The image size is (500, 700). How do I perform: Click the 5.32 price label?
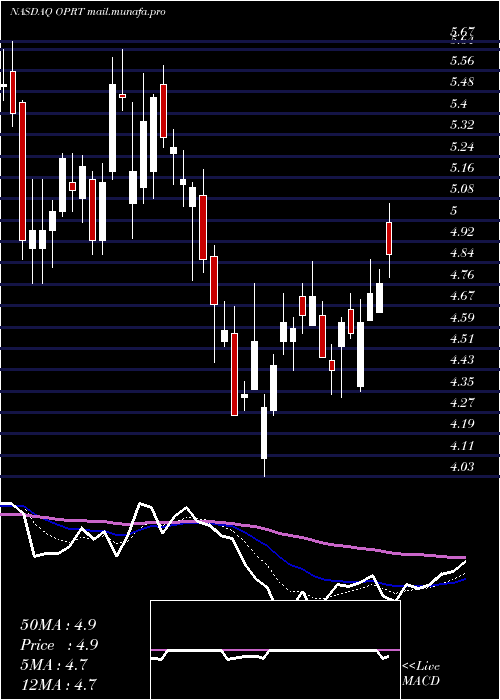tap(462, 125)
